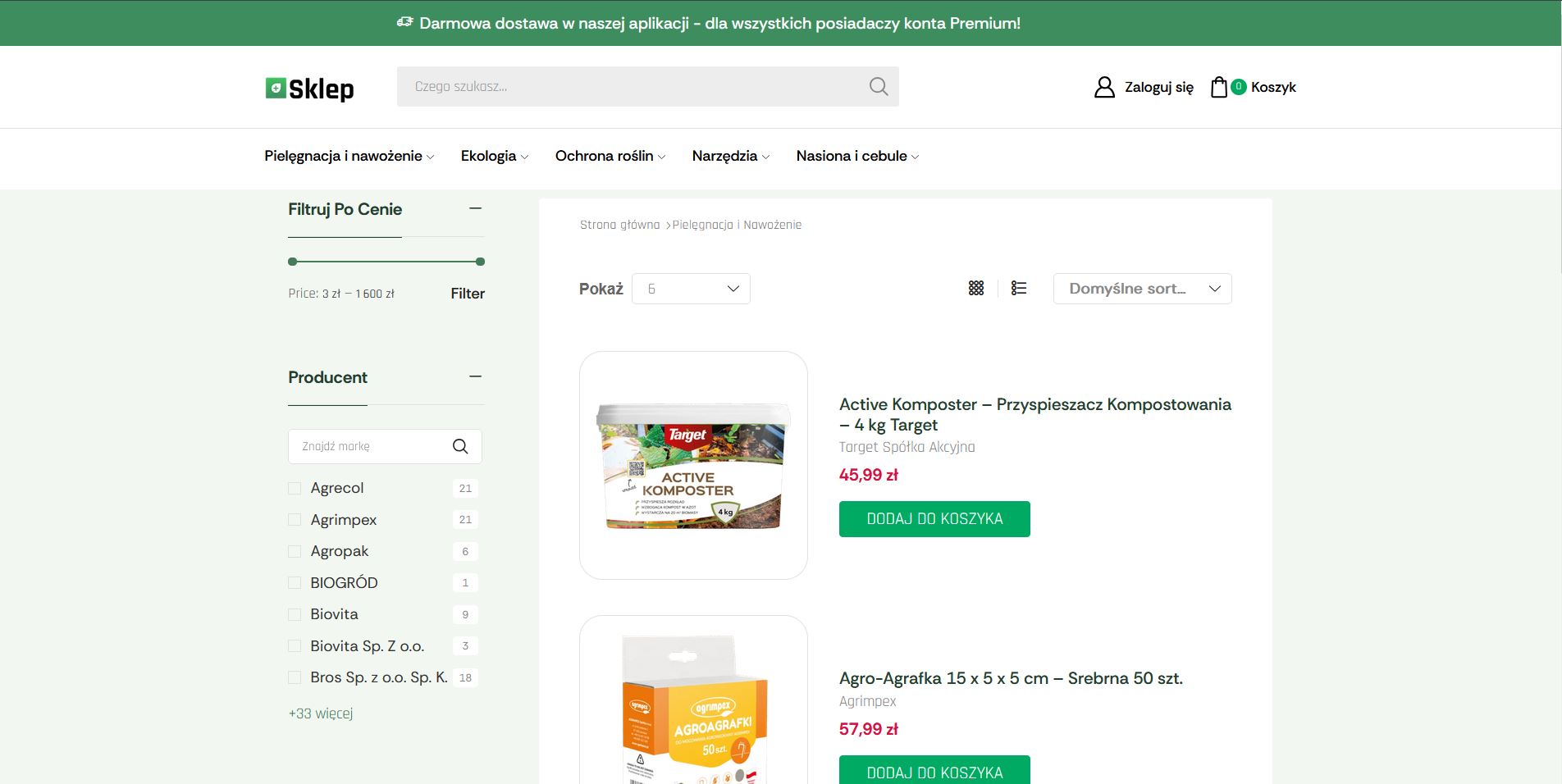Collapse the Producent filter section
The width and height of the screenshot is (1562, 784).
pyautogui.click(x=475, y=377)
